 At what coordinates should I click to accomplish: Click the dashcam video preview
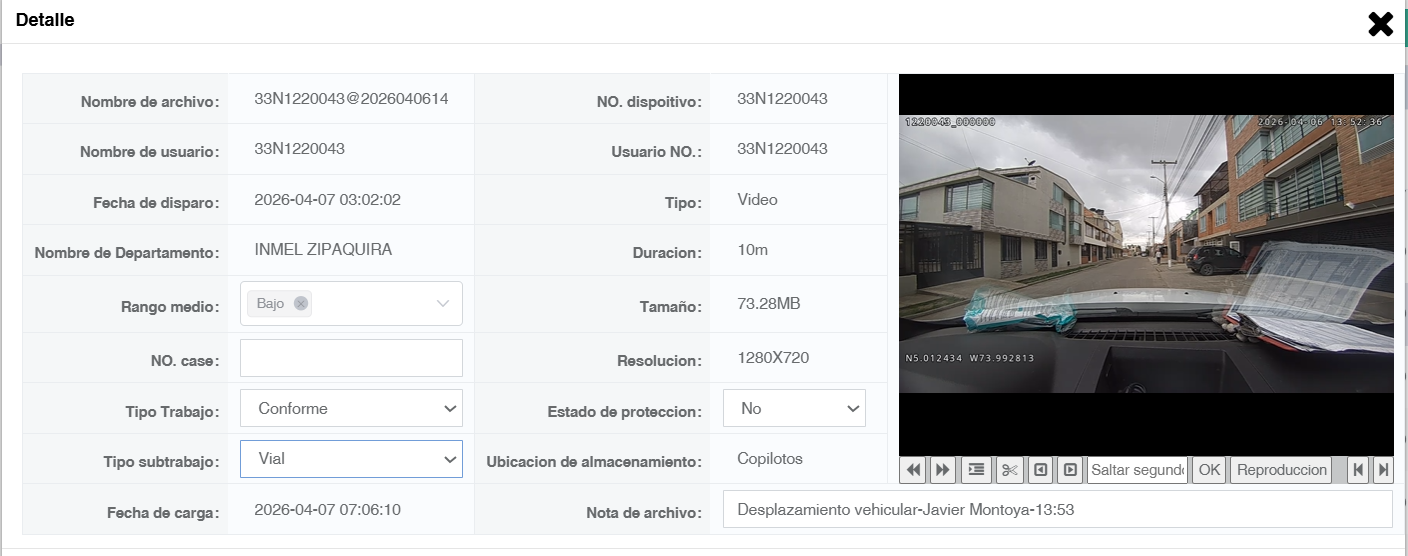[x=1146, y=254]
